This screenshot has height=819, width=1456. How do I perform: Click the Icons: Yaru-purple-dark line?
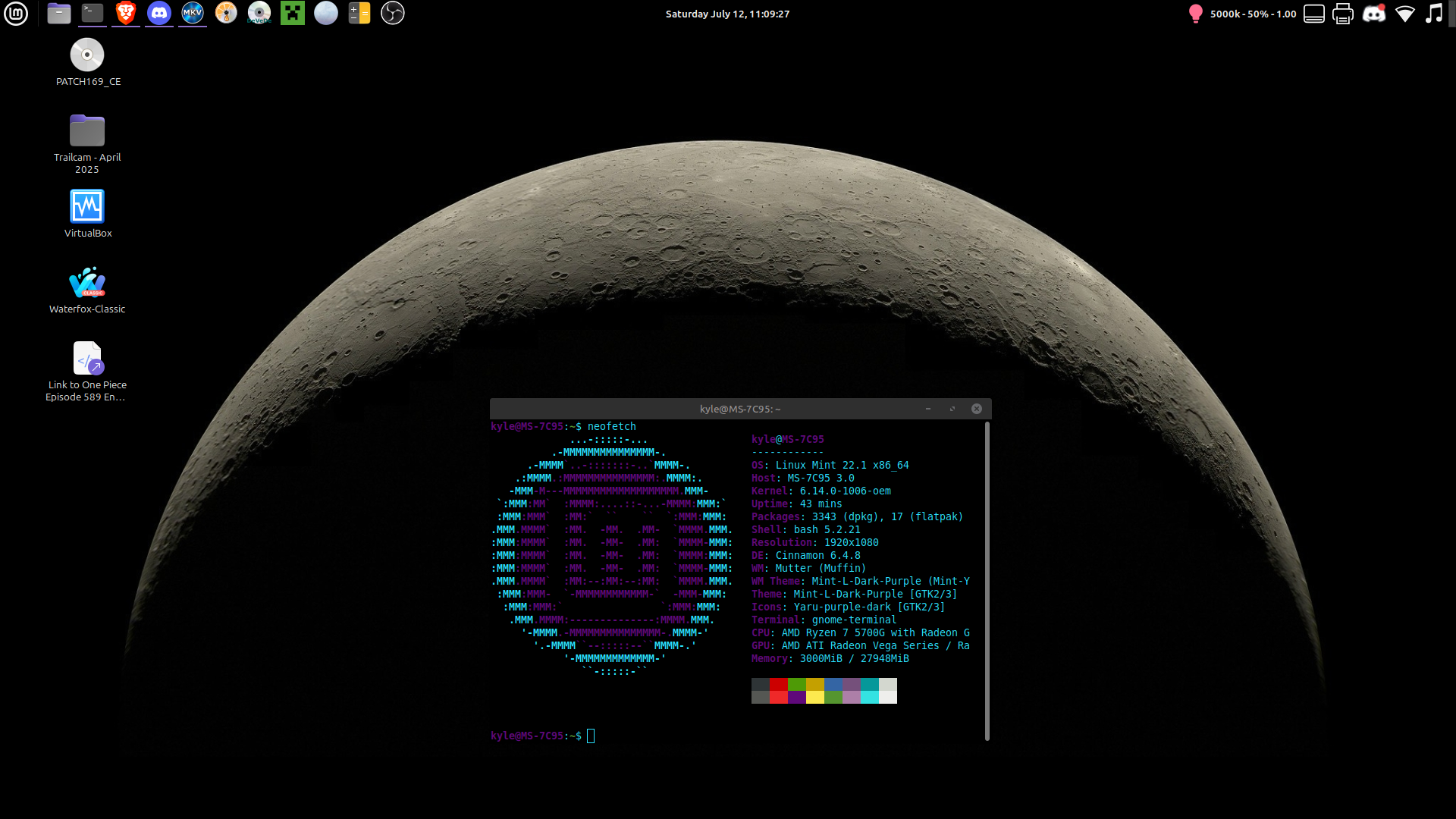[x=849, y=607]
